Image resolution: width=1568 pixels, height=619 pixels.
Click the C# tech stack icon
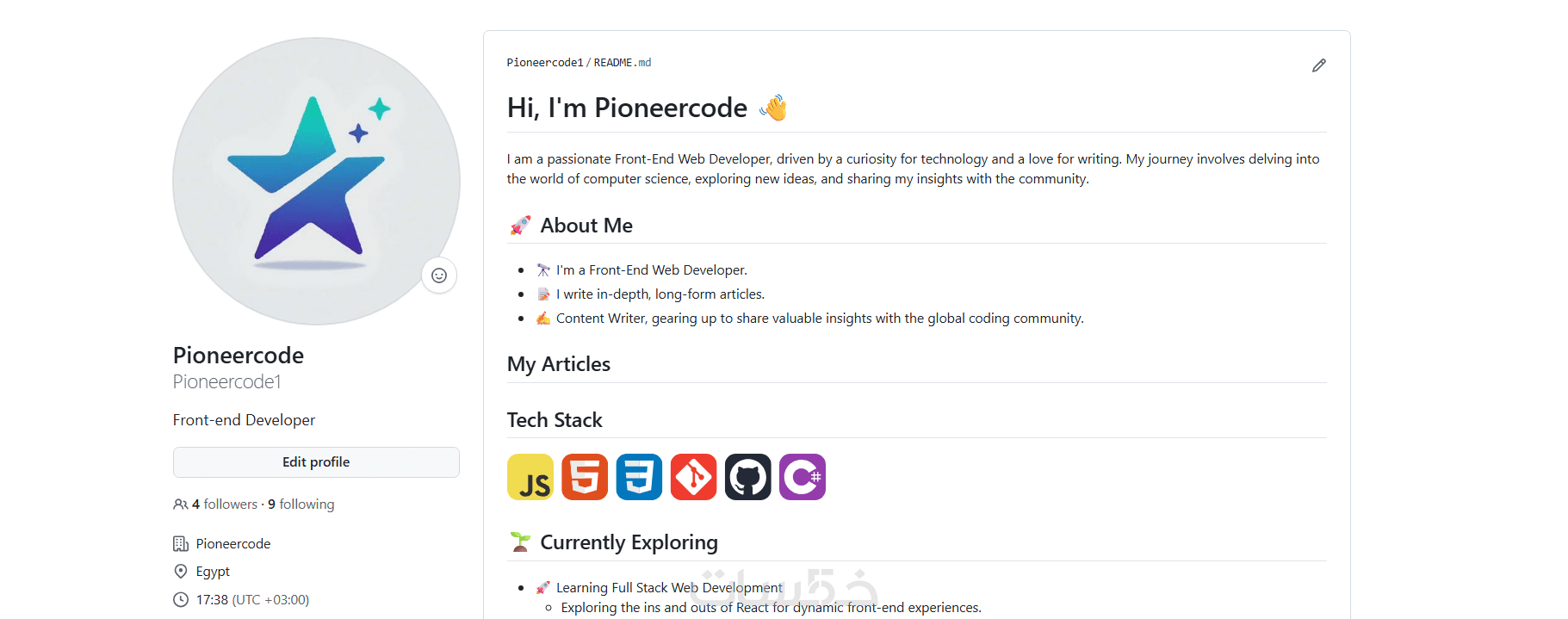click(802, 477)
